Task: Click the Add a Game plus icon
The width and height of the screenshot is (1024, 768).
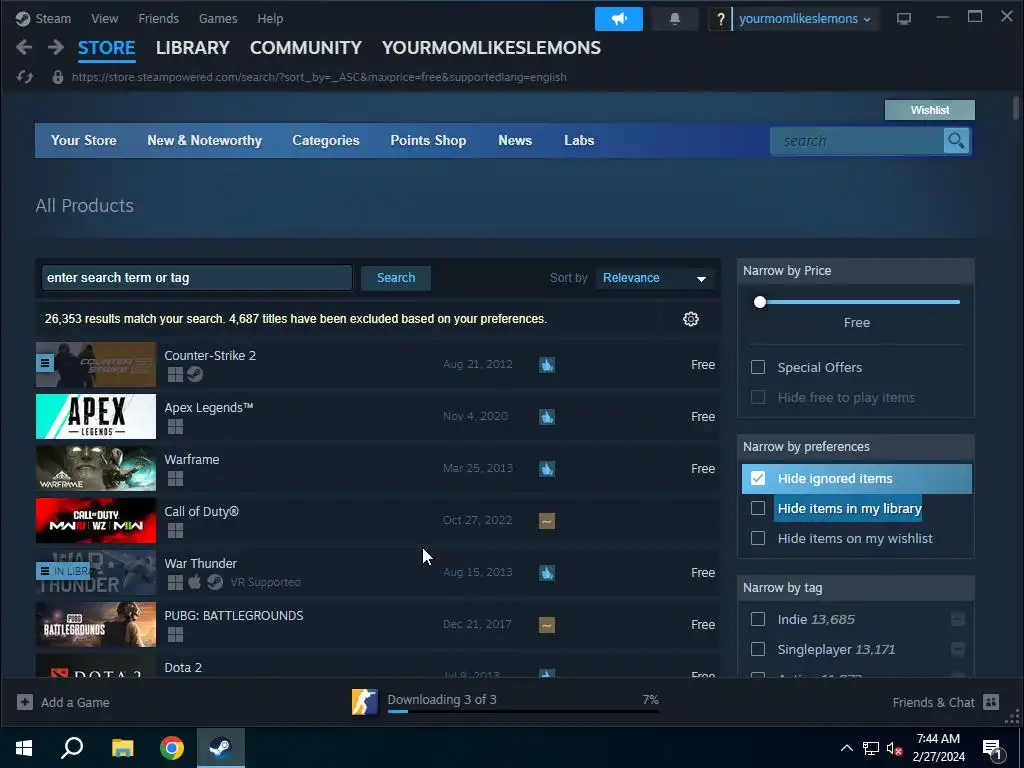Action: click(x=25, y=702)
